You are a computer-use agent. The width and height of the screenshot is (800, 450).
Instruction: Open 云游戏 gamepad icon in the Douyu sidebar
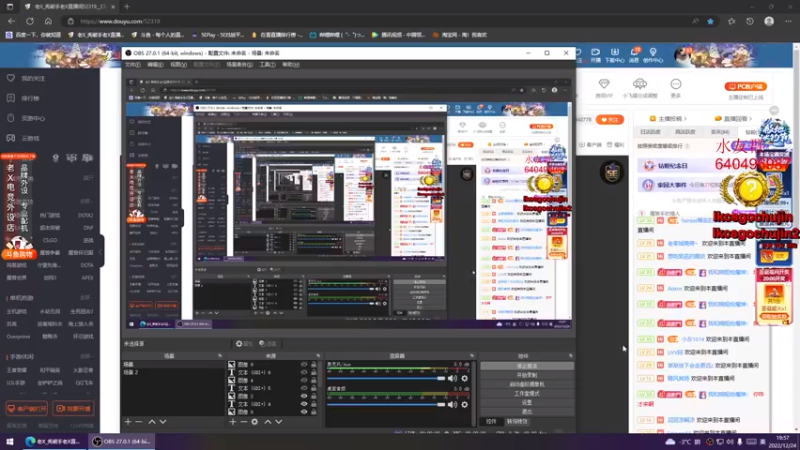[11, 138]
